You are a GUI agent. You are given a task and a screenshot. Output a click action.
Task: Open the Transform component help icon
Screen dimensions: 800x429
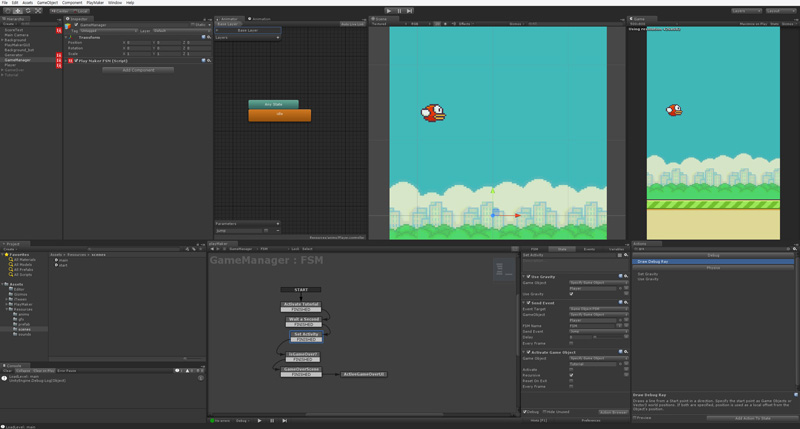click(204, 37)
